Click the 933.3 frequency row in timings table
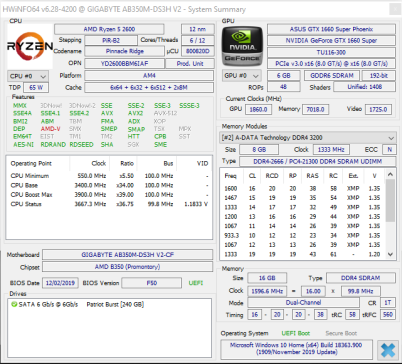This screenshot has width=402, height=364. pos(302,235)
